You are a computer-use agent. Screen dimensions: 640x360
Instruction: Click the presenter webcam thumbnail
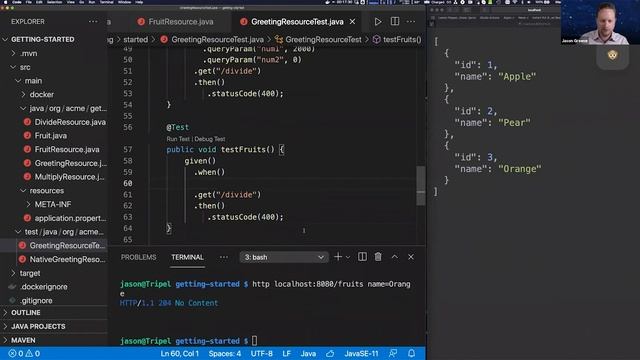click(600, 22)
